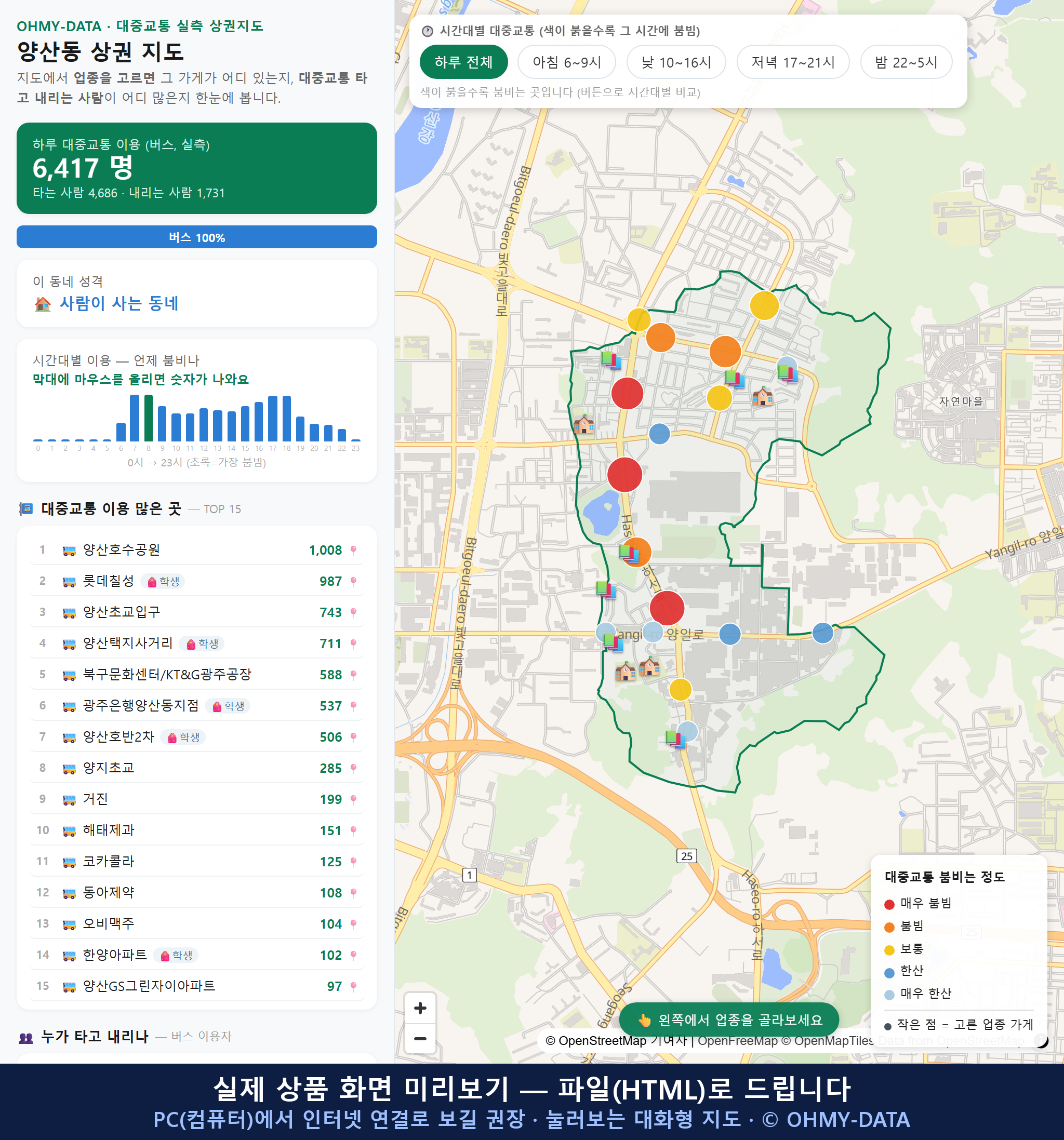Select the 해태제과 row name
Viewport: 1064px width, 1140px height.
109,830
